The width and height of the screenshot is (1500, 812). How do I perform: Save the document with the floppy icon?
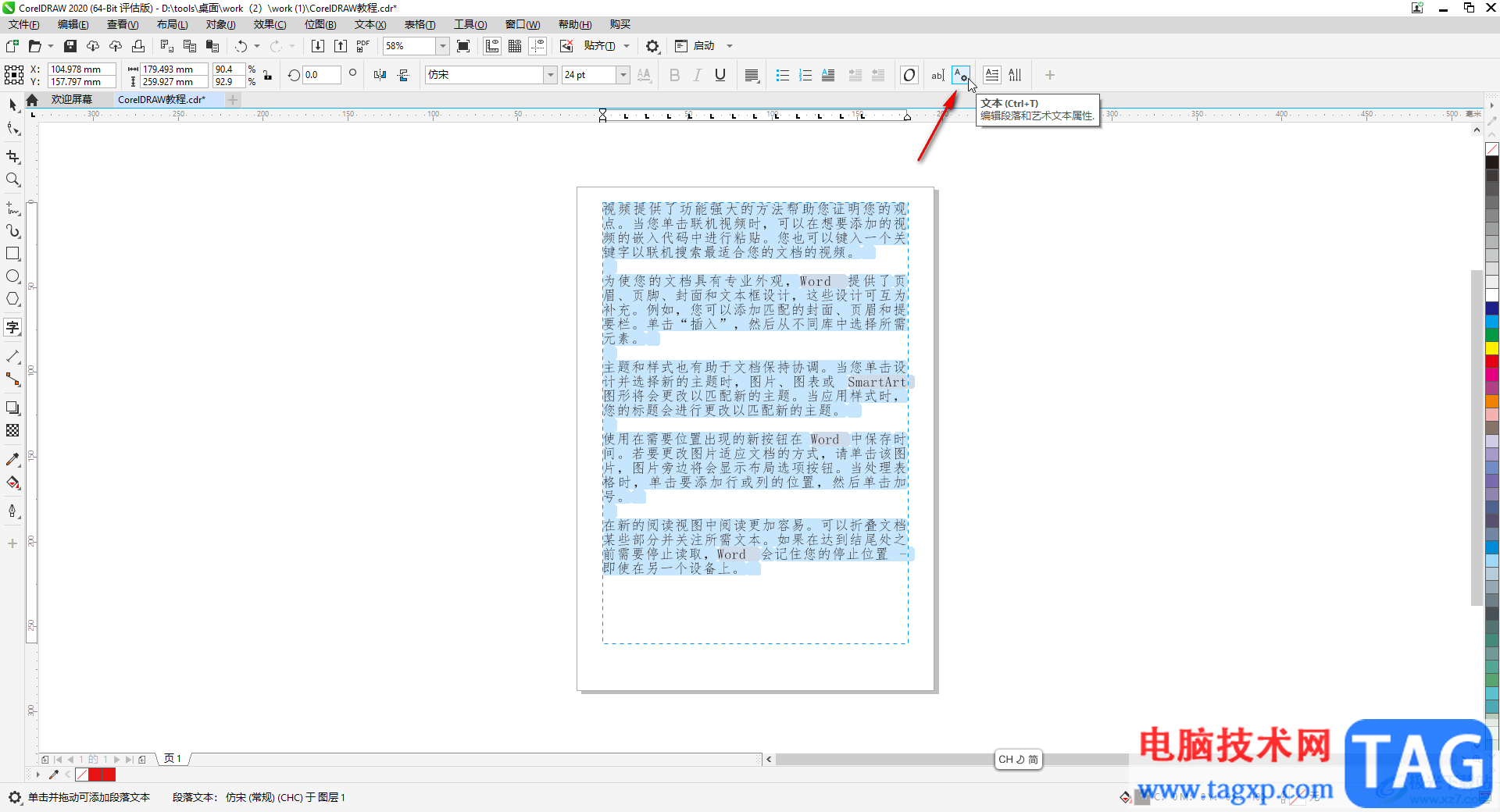(70, 46)
